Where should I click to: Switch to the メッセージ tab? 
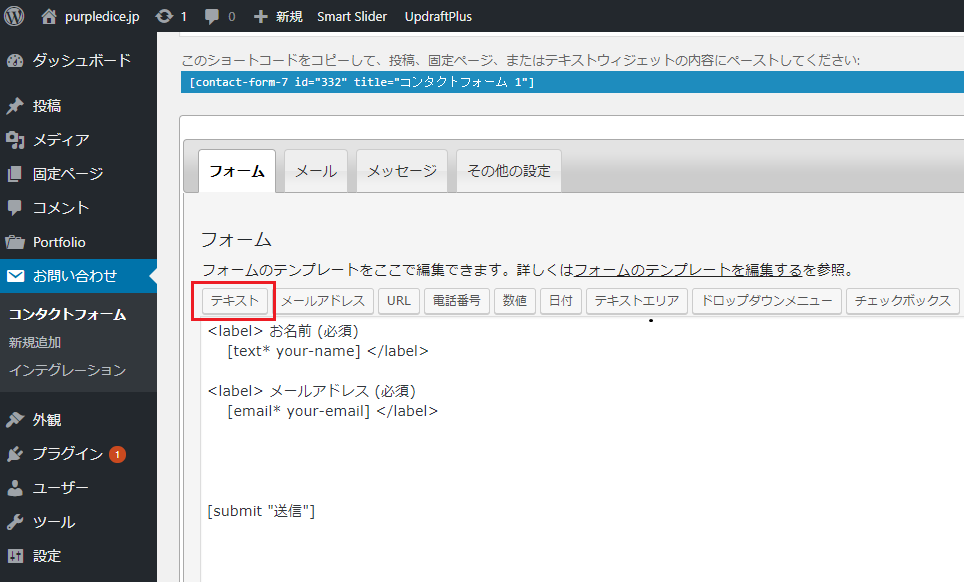point(402,171)
